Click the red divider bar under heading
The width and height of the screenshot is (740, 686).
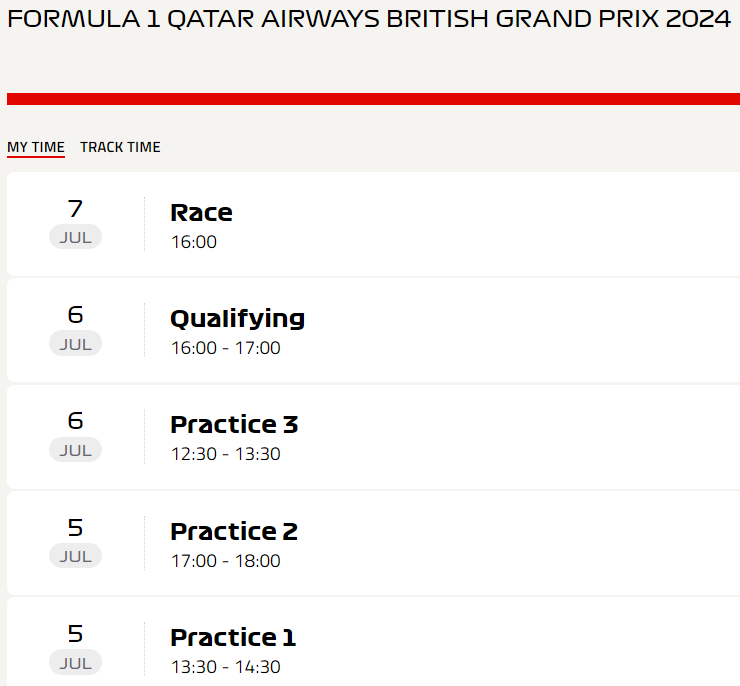coord(373,99)
